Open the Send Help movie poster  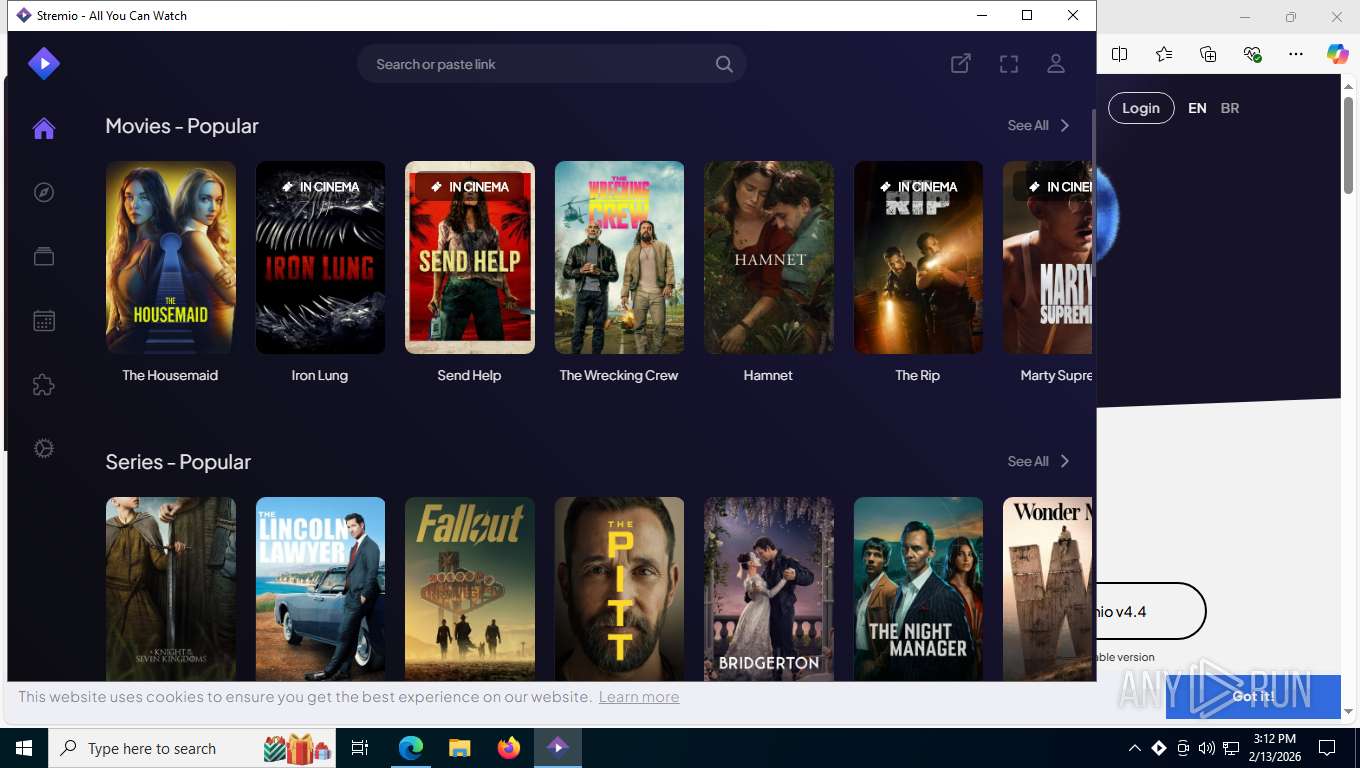click(x=470, y=258)
